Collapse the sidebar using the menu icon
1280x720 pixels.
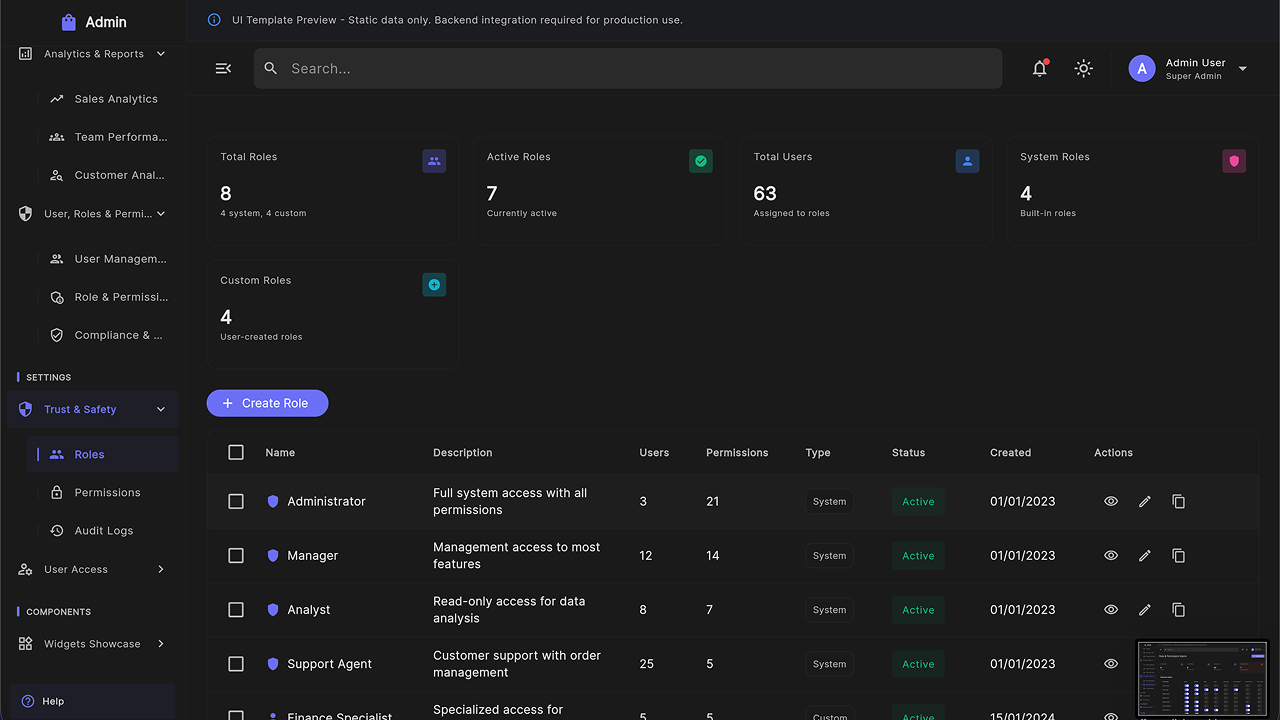pyautogui.click(x=223, y=68)
